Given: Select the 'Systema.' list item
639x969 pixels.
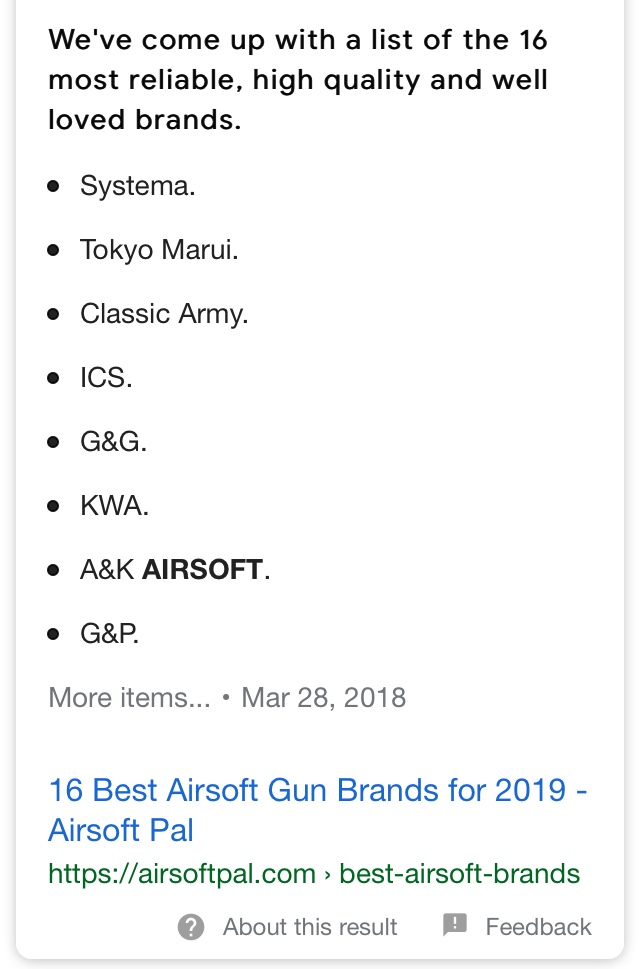Looking at the screenshot, I should click(137, 186).
